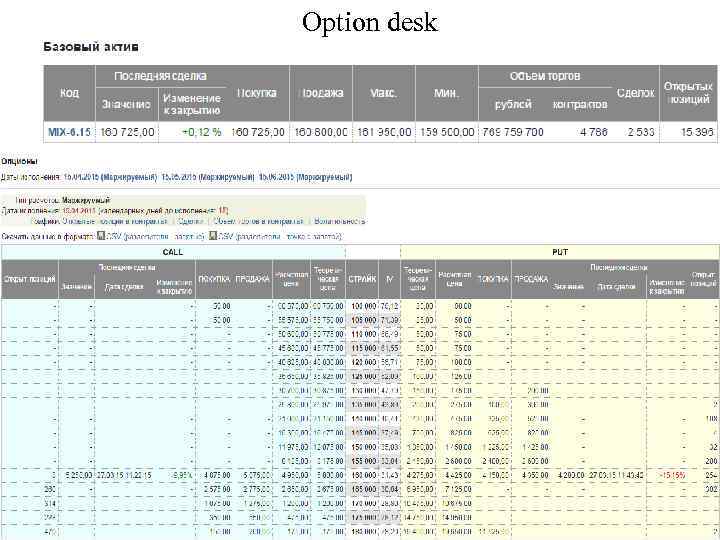Click the 105 000 strike cell
This screenshot has height=540, width=720.
[x=364, y=320]
